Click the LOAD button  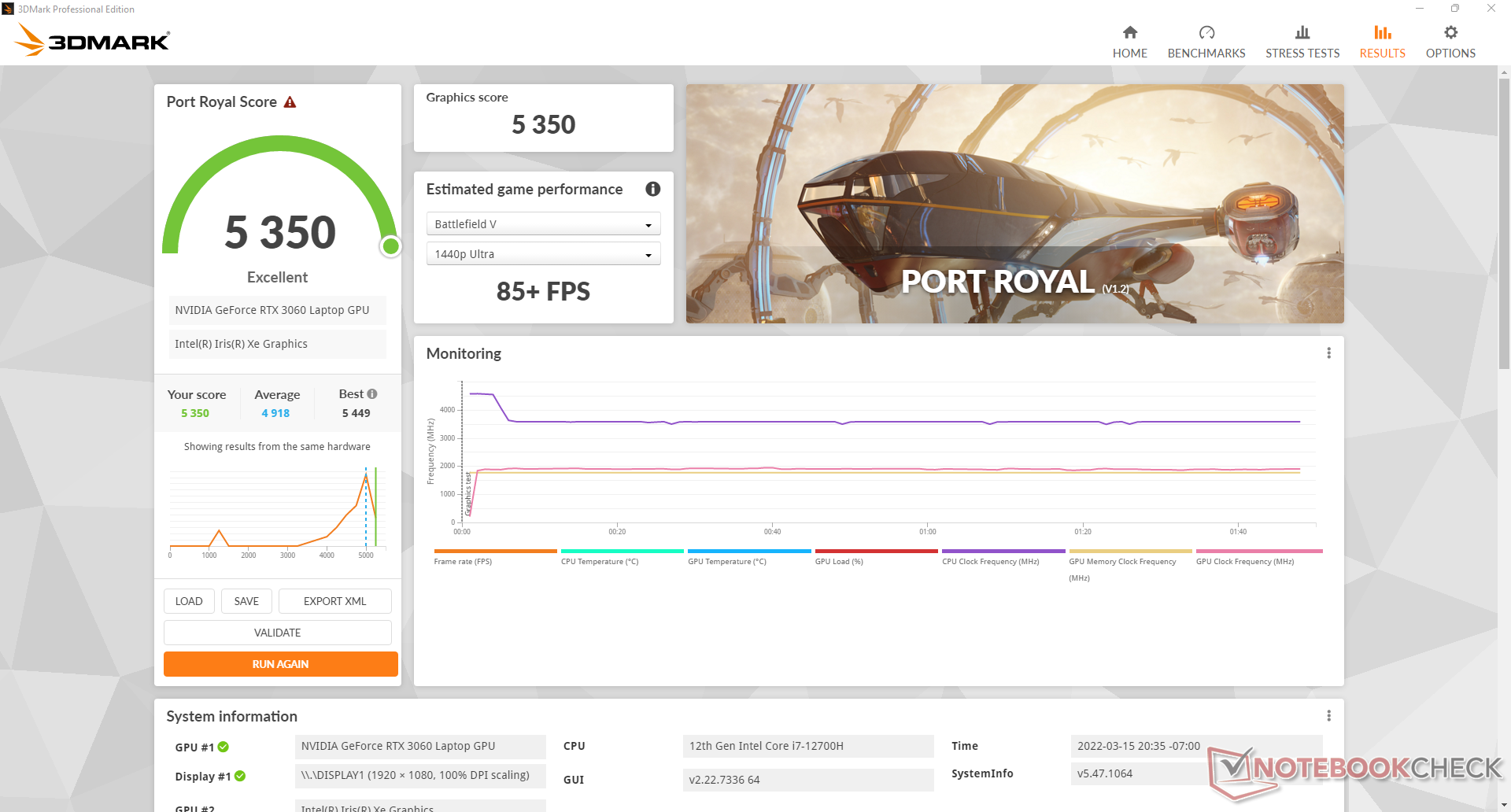[x=189, y=601]
